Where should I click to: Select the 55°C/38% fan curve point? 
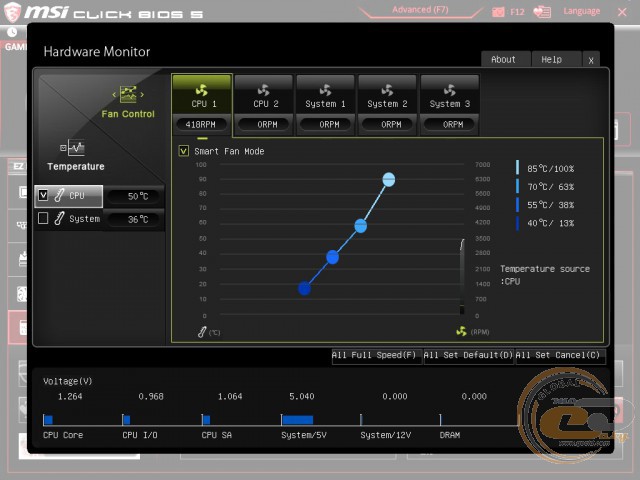coord(332,257)
